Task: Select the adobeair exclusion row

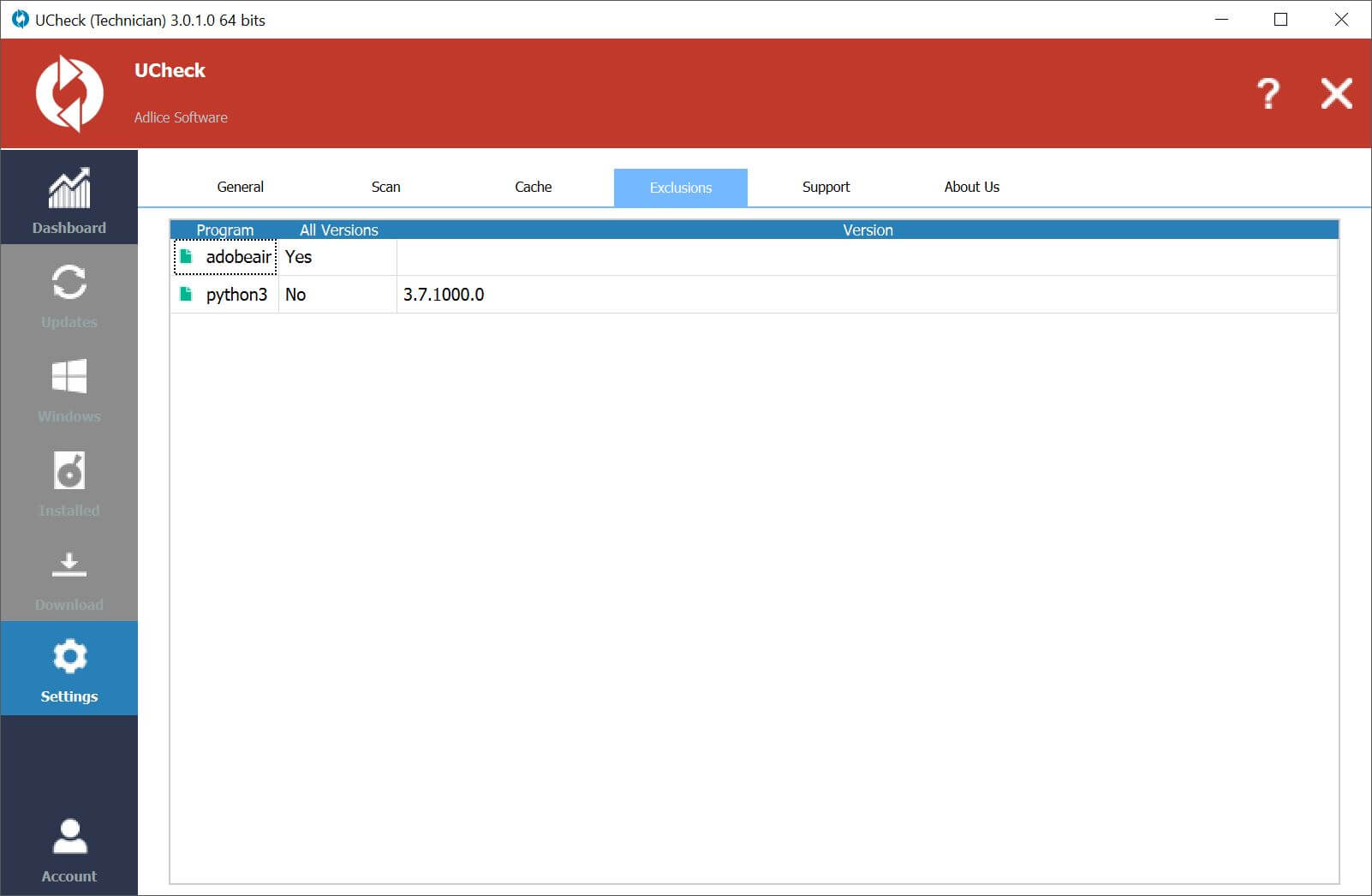Action: [238, 257]
